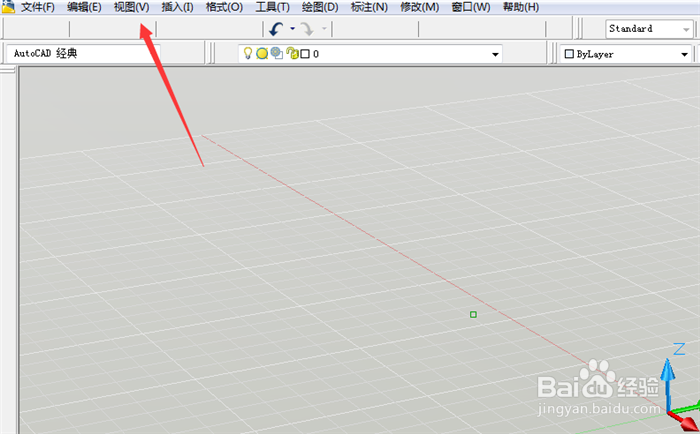The width and height of the screenshot is (700, 434).
Task: Toggle layer 0 viewport freeze icon
Action: [x=277, y=54]
